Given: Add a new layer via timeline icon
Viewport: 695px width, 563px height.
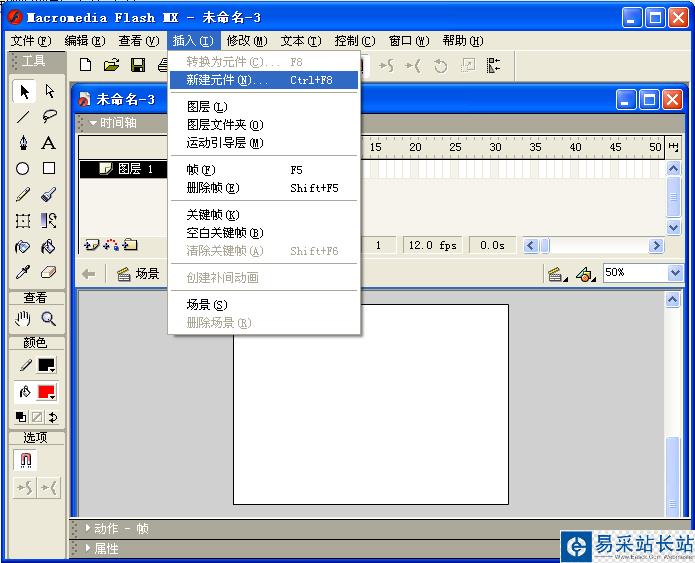Looking at the screenshot, I should (x=92, y=245).
